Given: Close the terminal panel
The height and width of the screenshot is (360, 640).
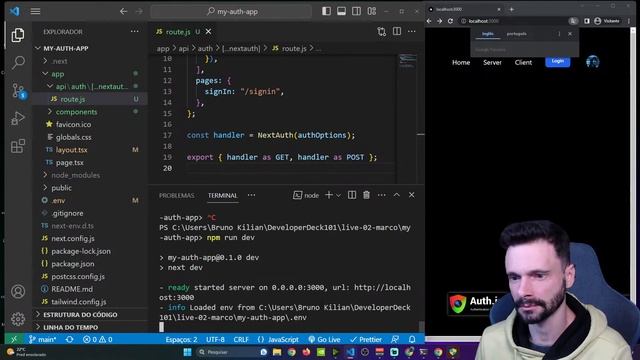Looking at the screenshot, I should [411, 195].
